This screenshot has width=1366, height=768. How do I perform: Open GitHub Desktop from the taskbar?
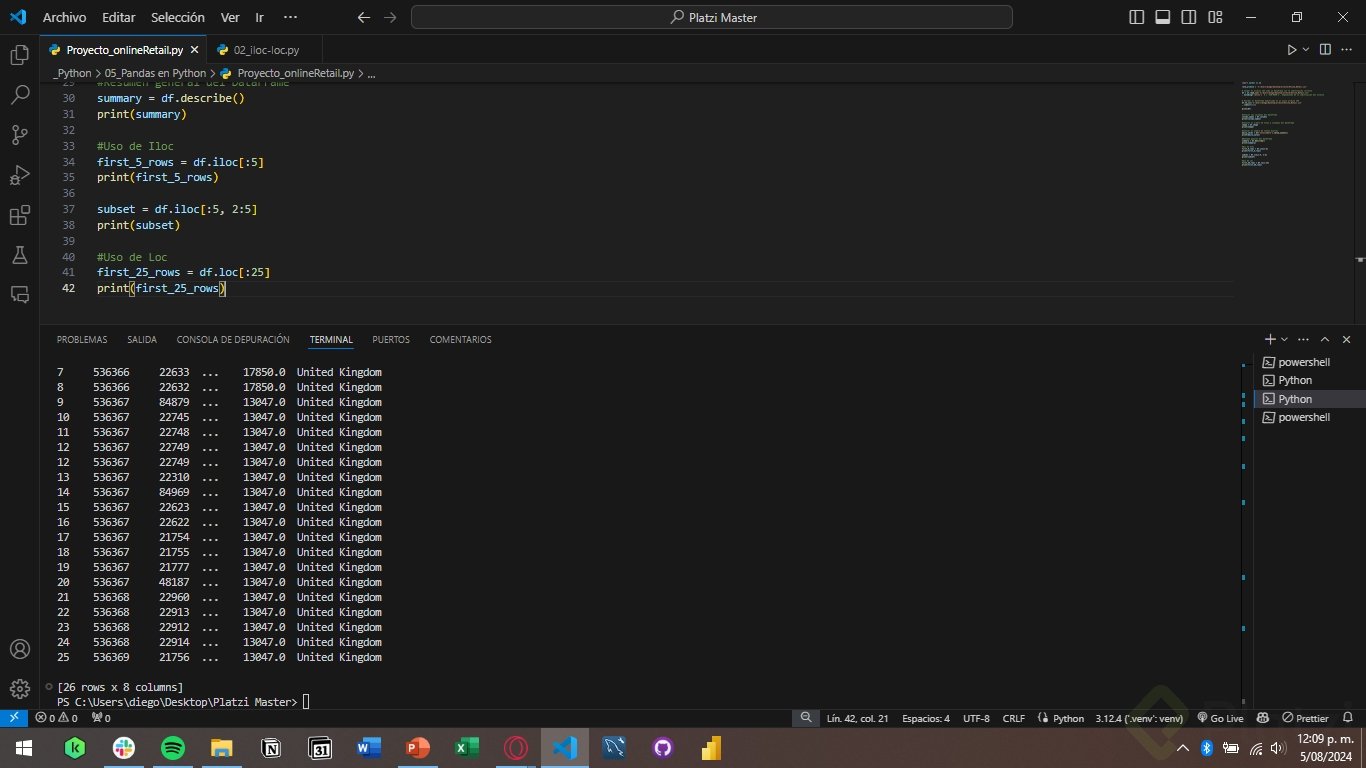pos(663,748)
